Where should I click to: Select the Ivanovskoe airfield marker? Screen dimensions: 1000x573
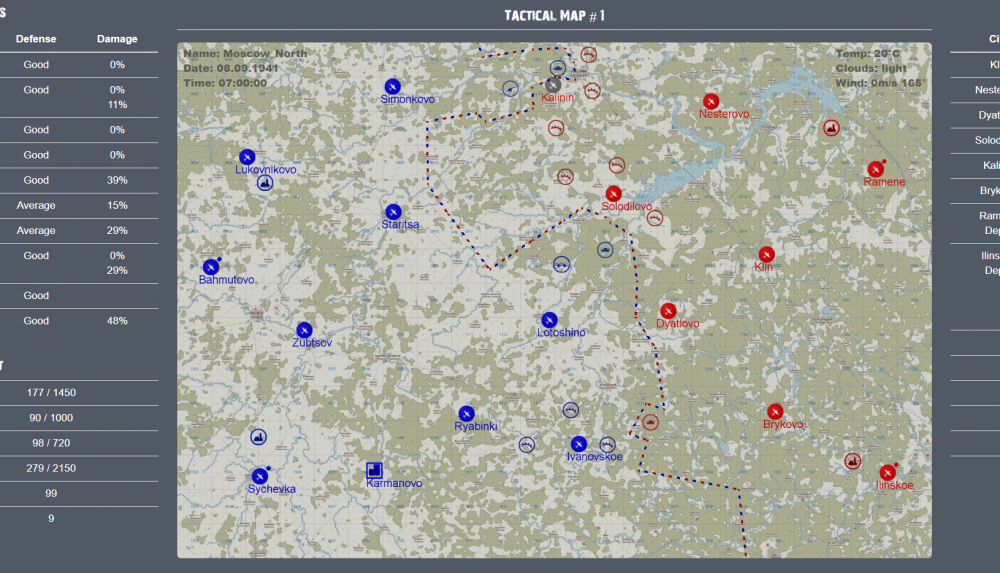578,443
